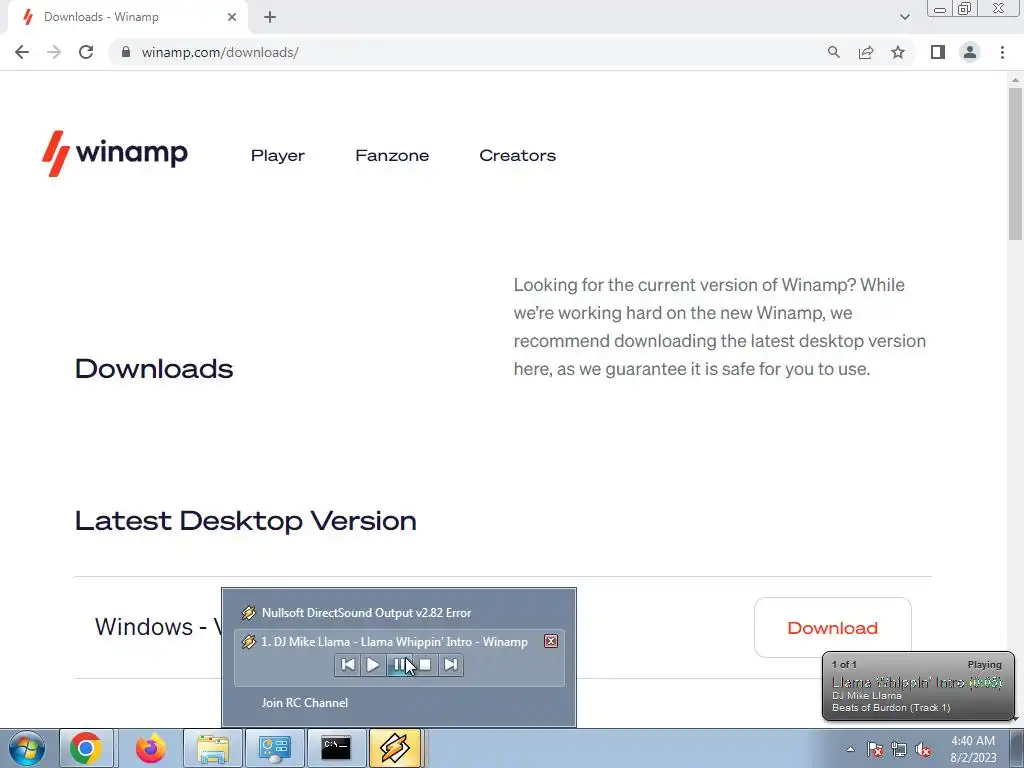Click Play in Winamp thumbnail toolbar
Image resolution: width=1024 pixels, height=768 pixels.
pos(373,665)
